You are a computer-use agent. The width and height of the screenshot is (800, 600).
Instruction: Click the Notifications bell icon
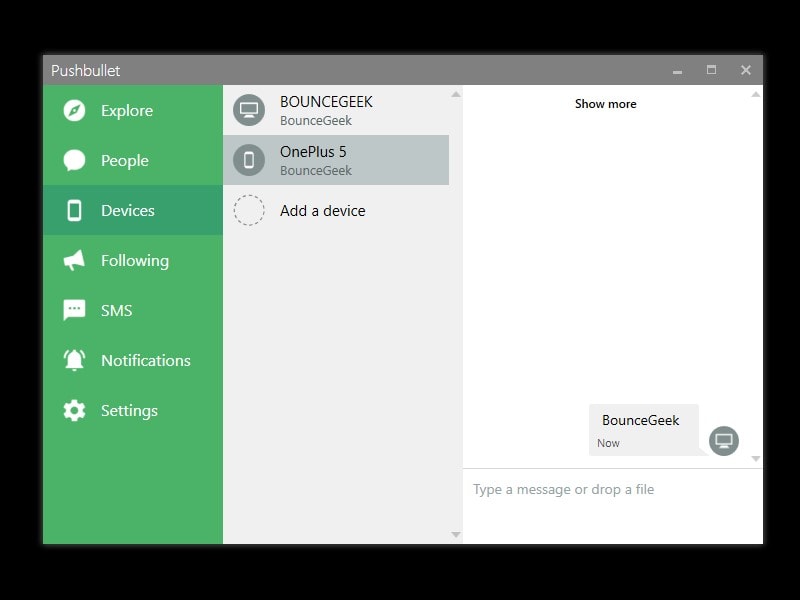click(74, 360)
